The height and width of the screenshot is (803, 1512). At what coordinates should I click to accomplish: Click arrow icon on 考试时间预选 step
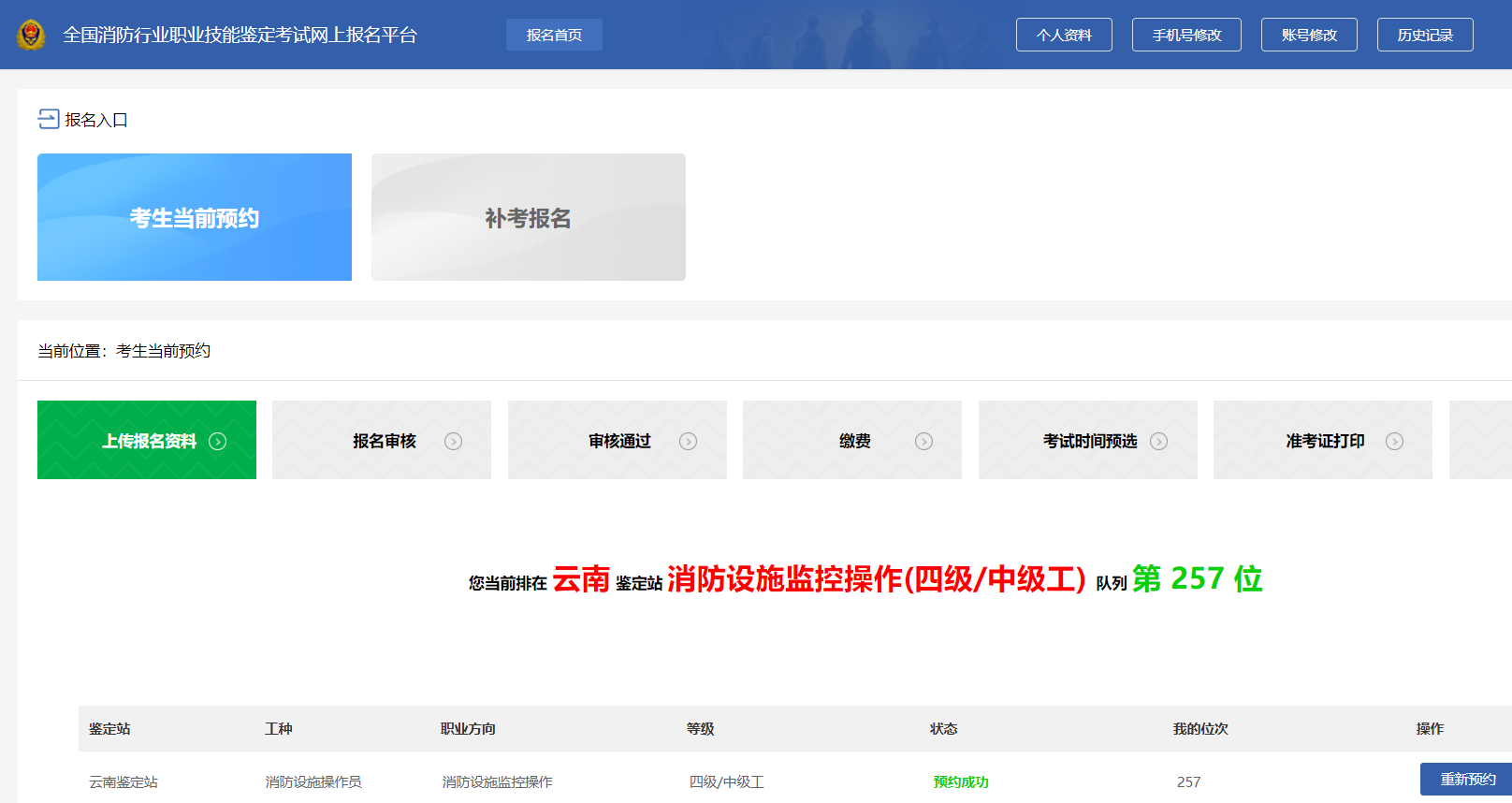pyautogui.click(x=1158, y=441)
